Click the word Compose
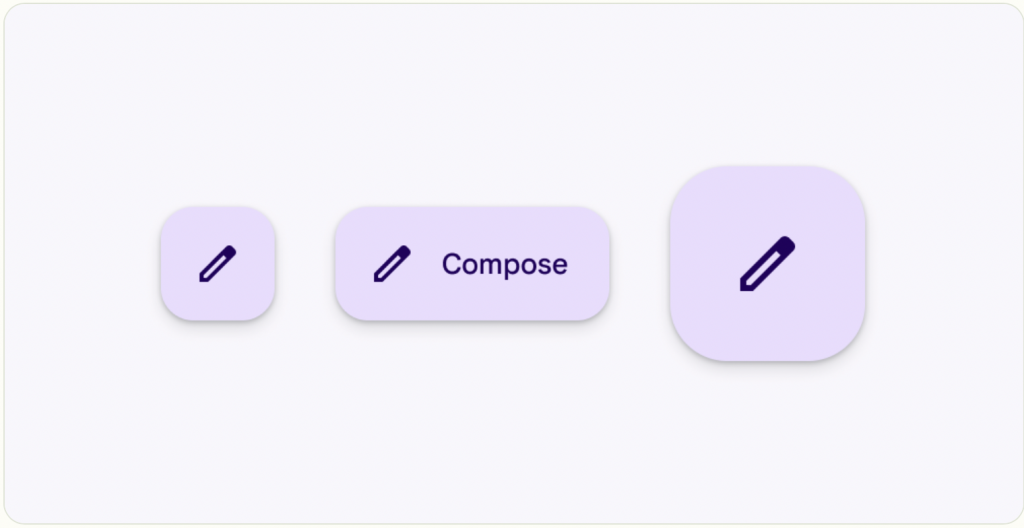 (x=505, y=265)
